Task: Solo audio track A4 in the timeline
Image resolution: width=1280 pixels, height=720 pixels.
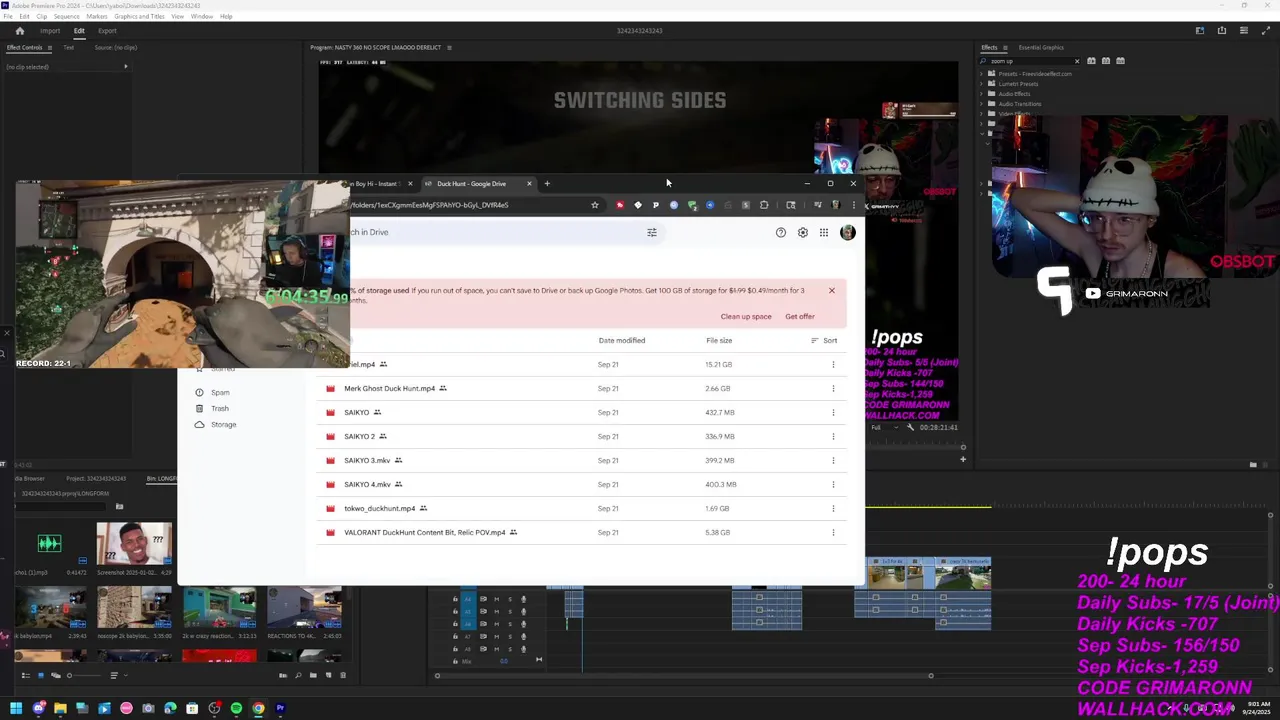Action: click(x=510, y=599)
